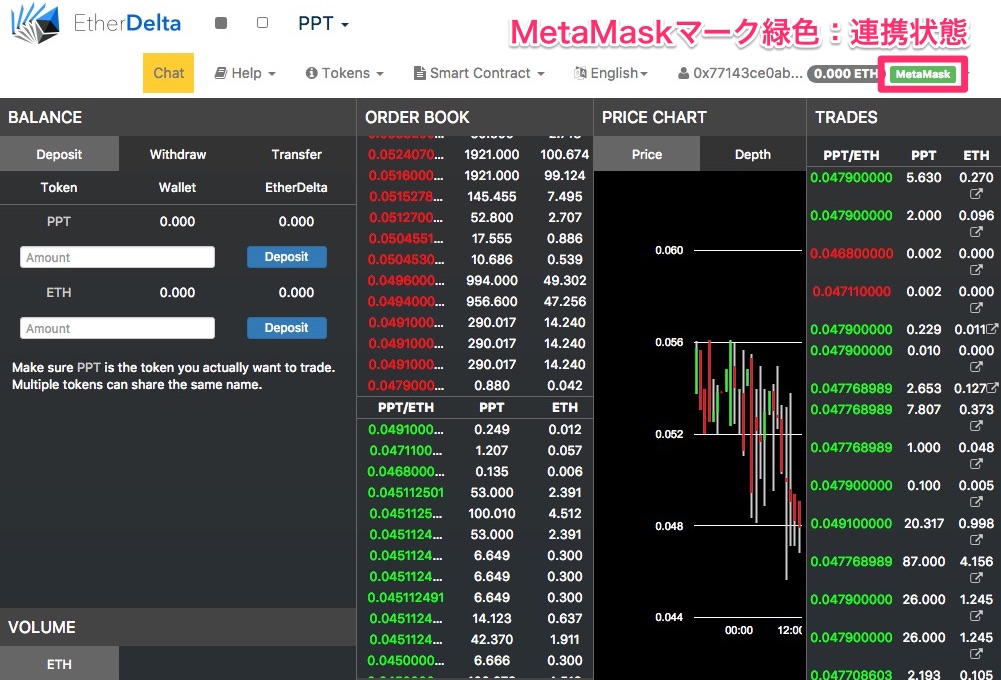Viewport: 1001px width, 680px height.
Task: Open external link icon for 0.100 PPT trade
Action: 976,502
